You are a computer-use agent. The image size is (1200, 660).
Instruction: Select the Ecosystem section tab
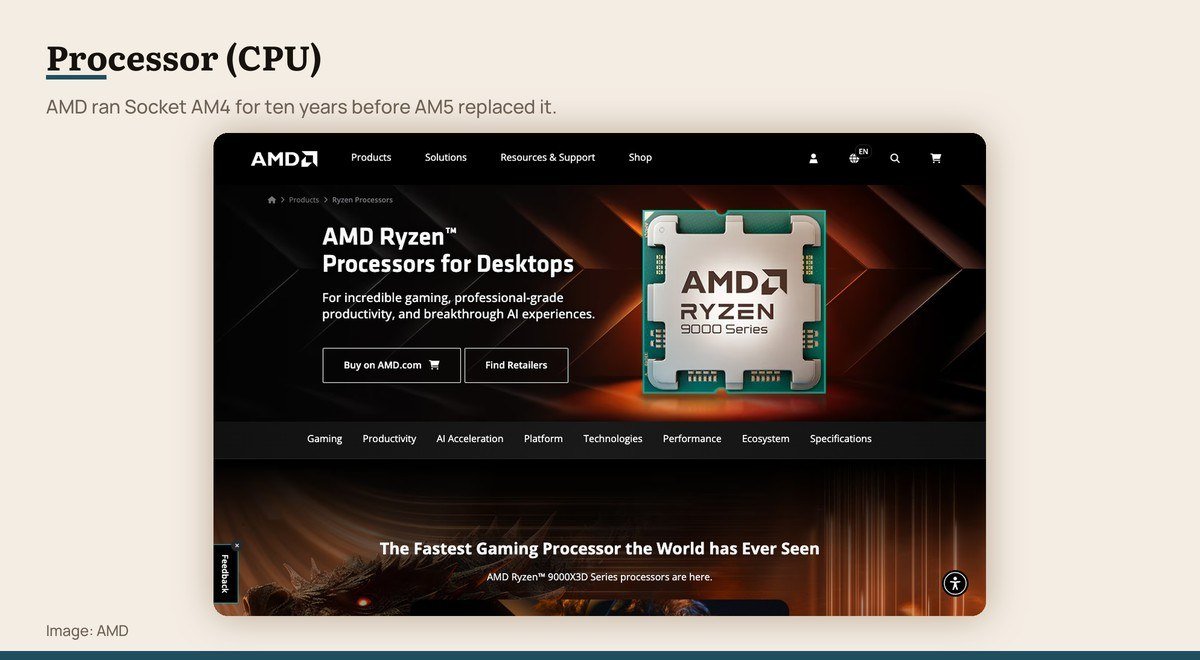766,439
